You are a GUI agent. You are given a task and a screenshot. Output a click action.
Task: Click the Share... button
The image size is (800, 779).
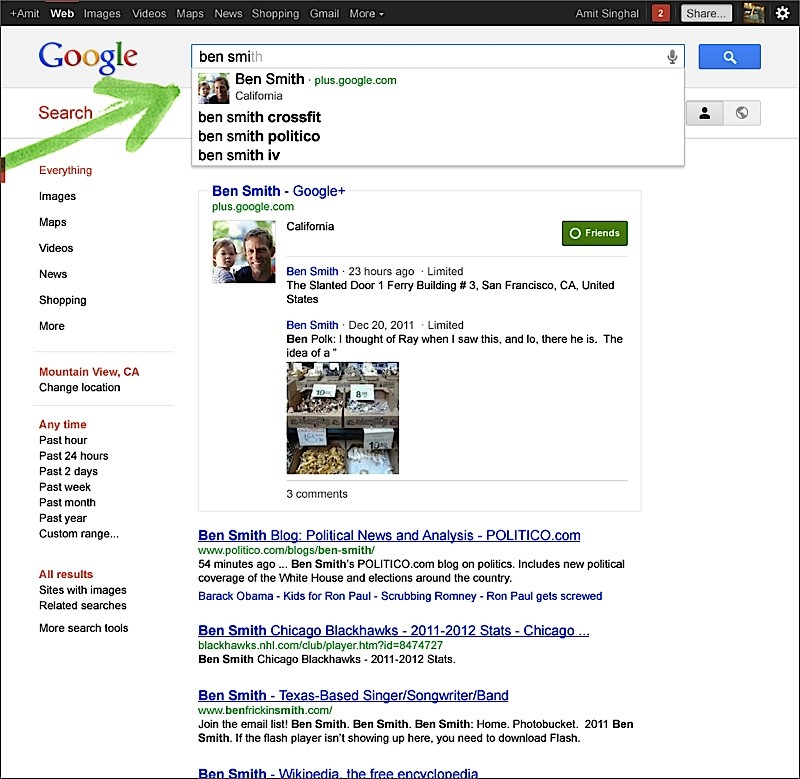[706, 14]
